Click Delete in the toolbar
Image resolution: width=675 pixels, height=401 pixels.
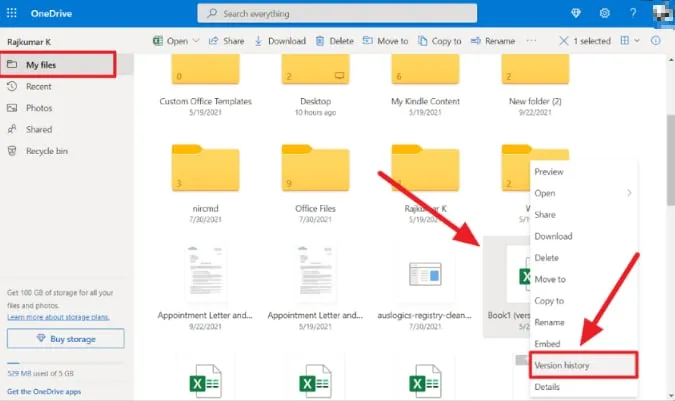pyautogui.click(x=334, y=41)
